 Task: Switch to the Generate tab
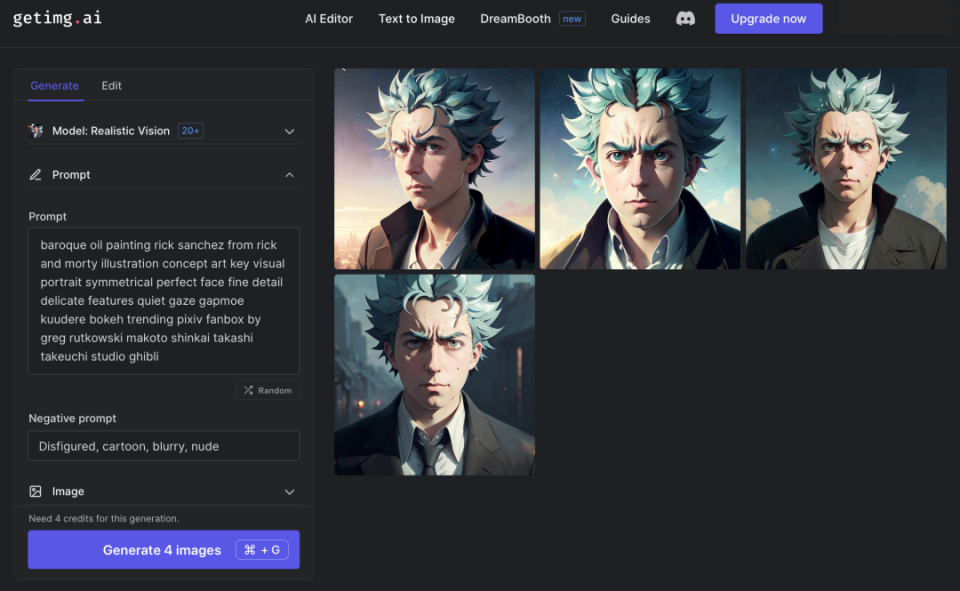point(54,86)
